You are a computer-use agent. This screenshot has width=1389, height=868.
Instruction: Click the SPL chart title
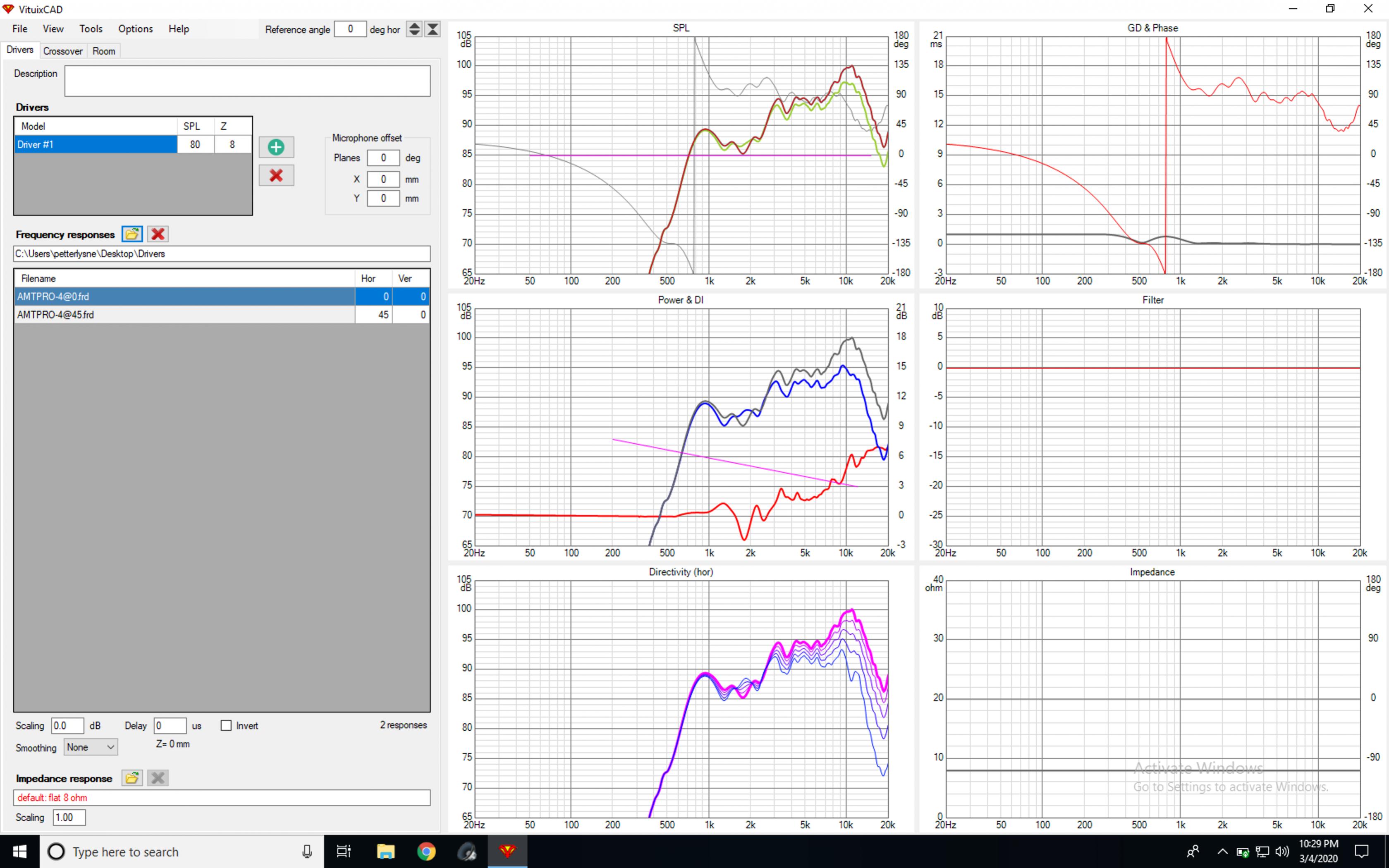(x=681, y=28)
